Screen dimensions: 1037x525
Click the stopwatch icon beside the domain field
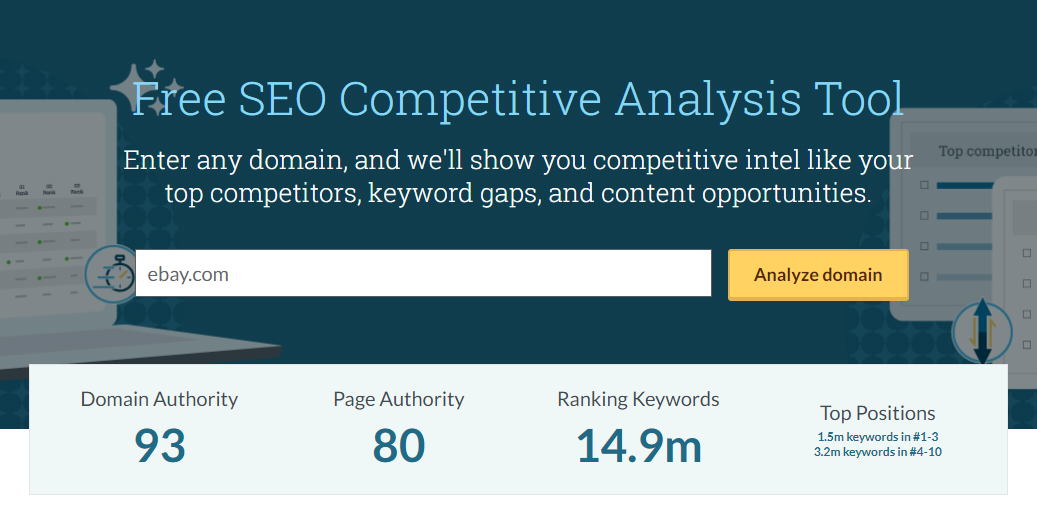pos(114,272)
